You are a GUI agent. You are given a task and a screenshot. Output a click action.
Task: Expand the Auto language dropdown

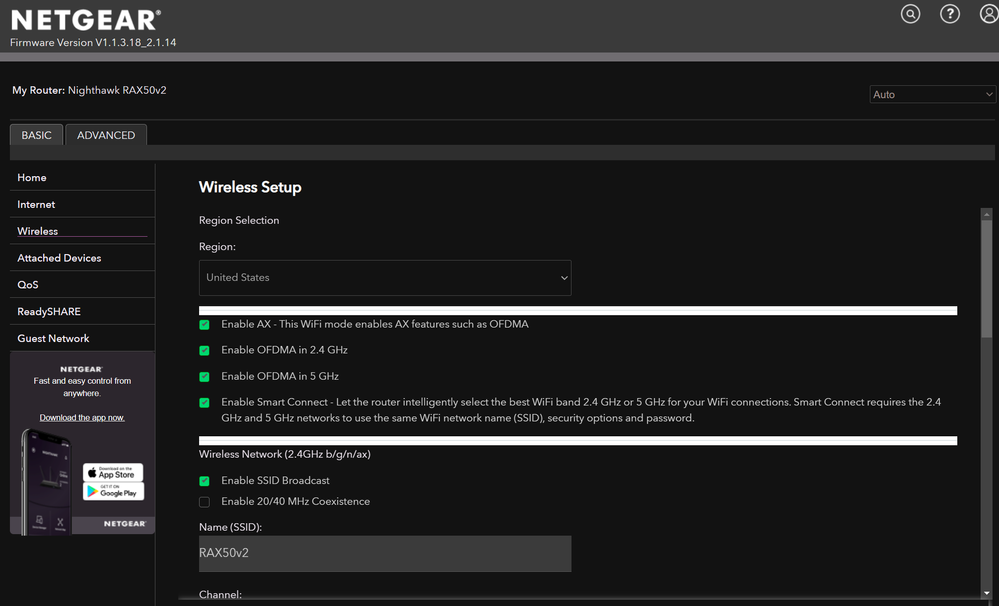click(x=933, y=95)
